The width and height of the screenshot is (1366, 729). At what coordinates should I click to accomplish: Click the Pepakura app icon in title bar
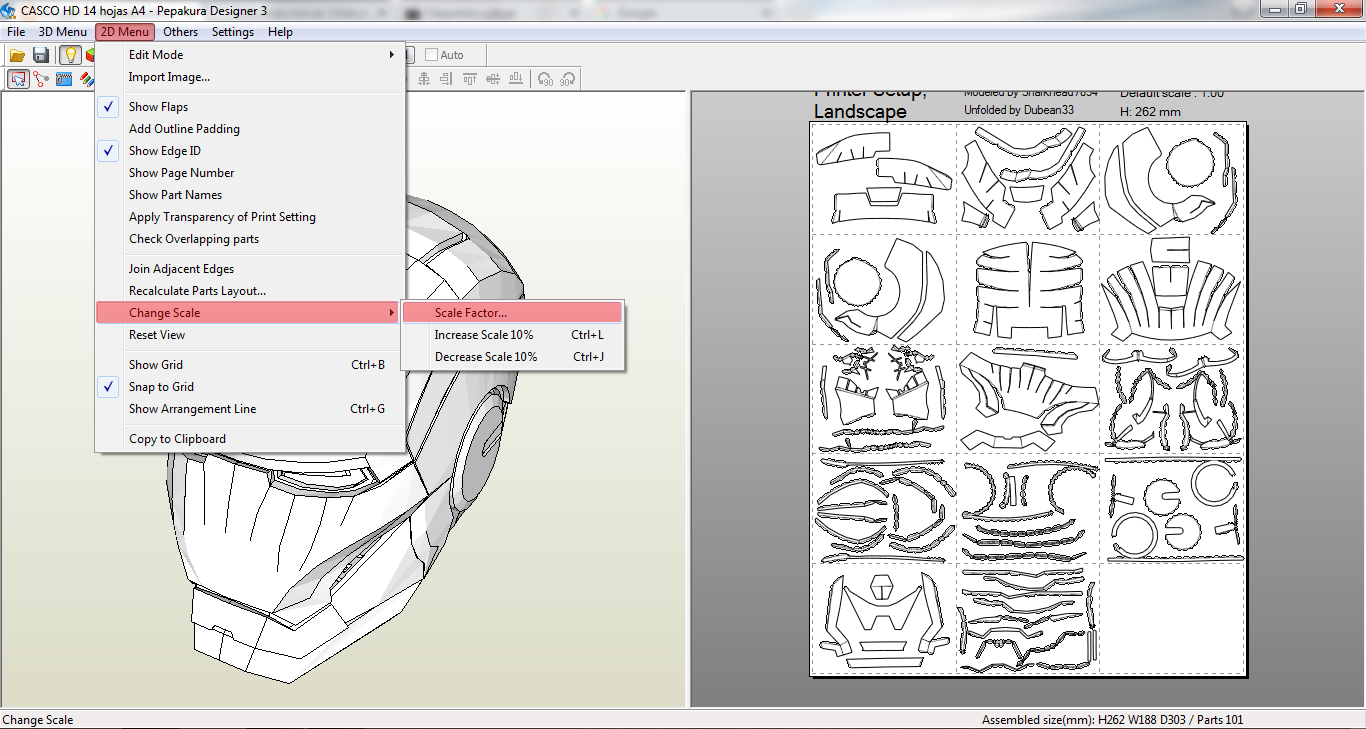click(x=9, y=9)
